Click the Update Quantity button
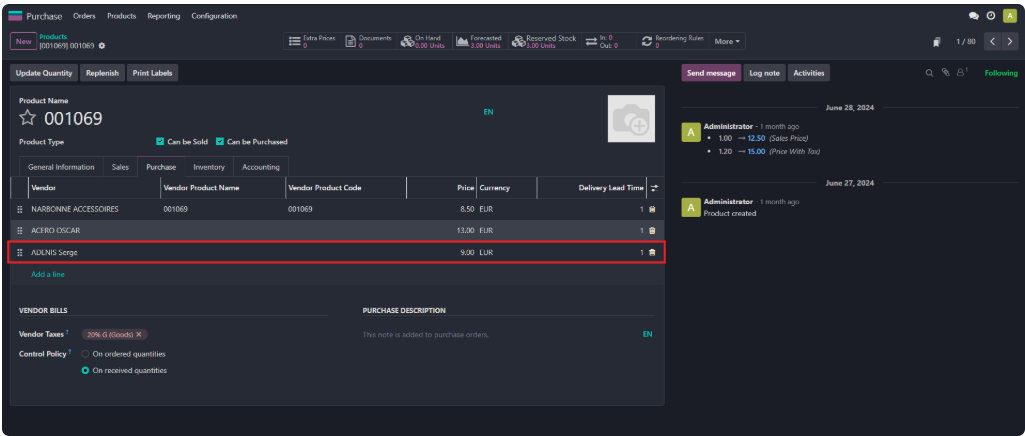This screenshot has height=436, width=1025. pos(44,73)
